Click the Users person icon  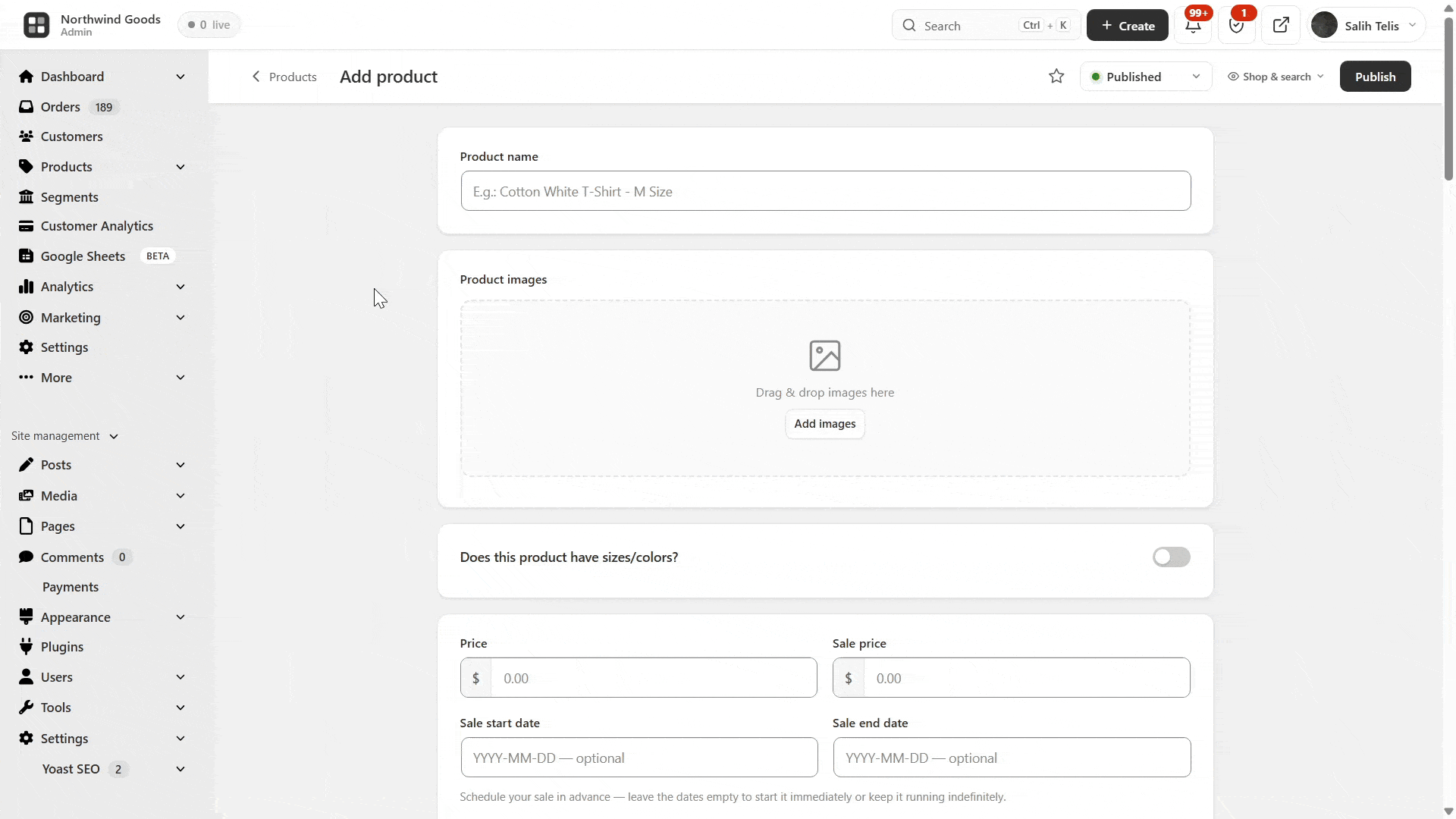26,677
